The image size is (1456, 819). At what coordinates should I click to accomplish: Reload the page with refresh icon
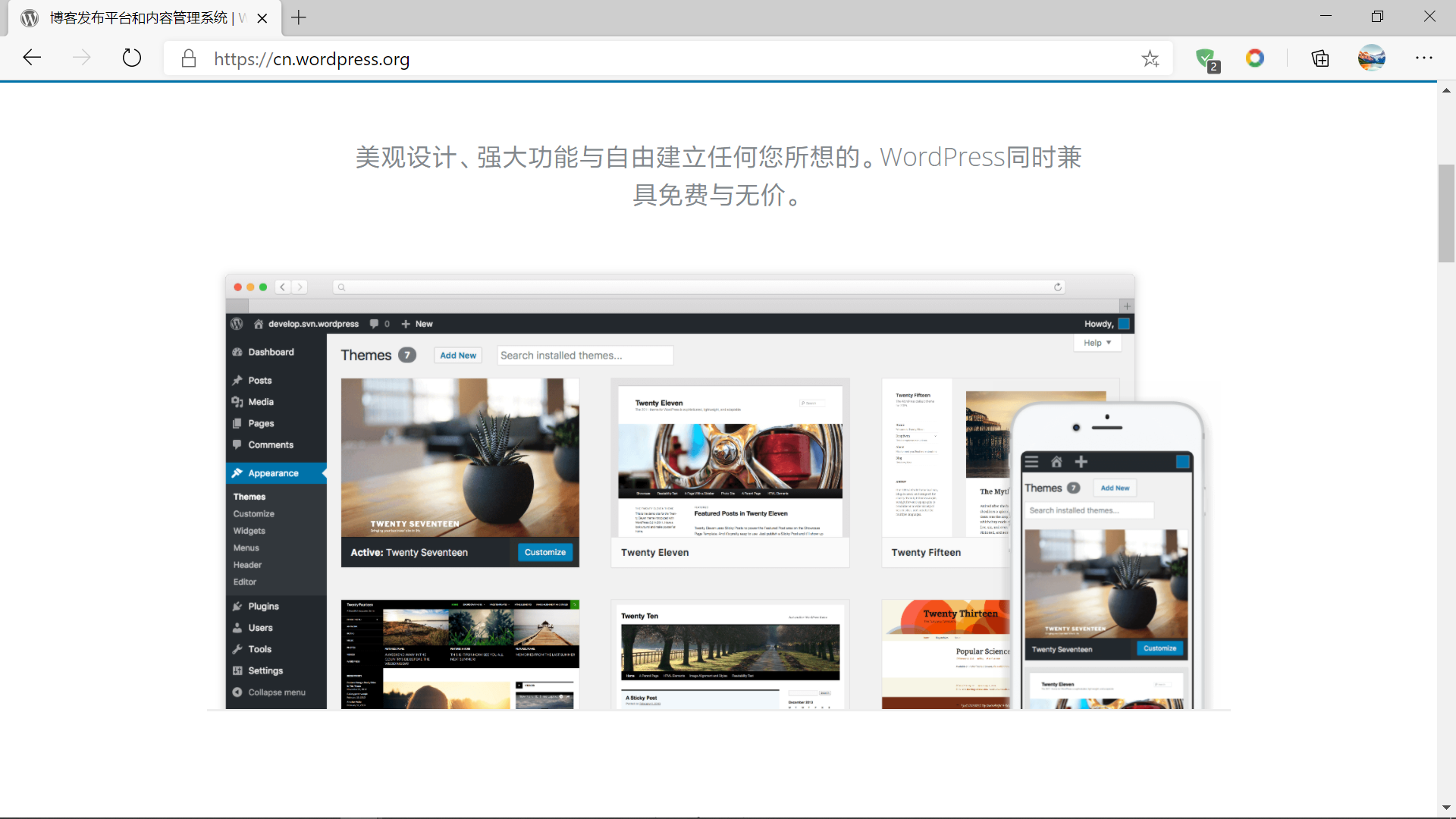[132, 58]
